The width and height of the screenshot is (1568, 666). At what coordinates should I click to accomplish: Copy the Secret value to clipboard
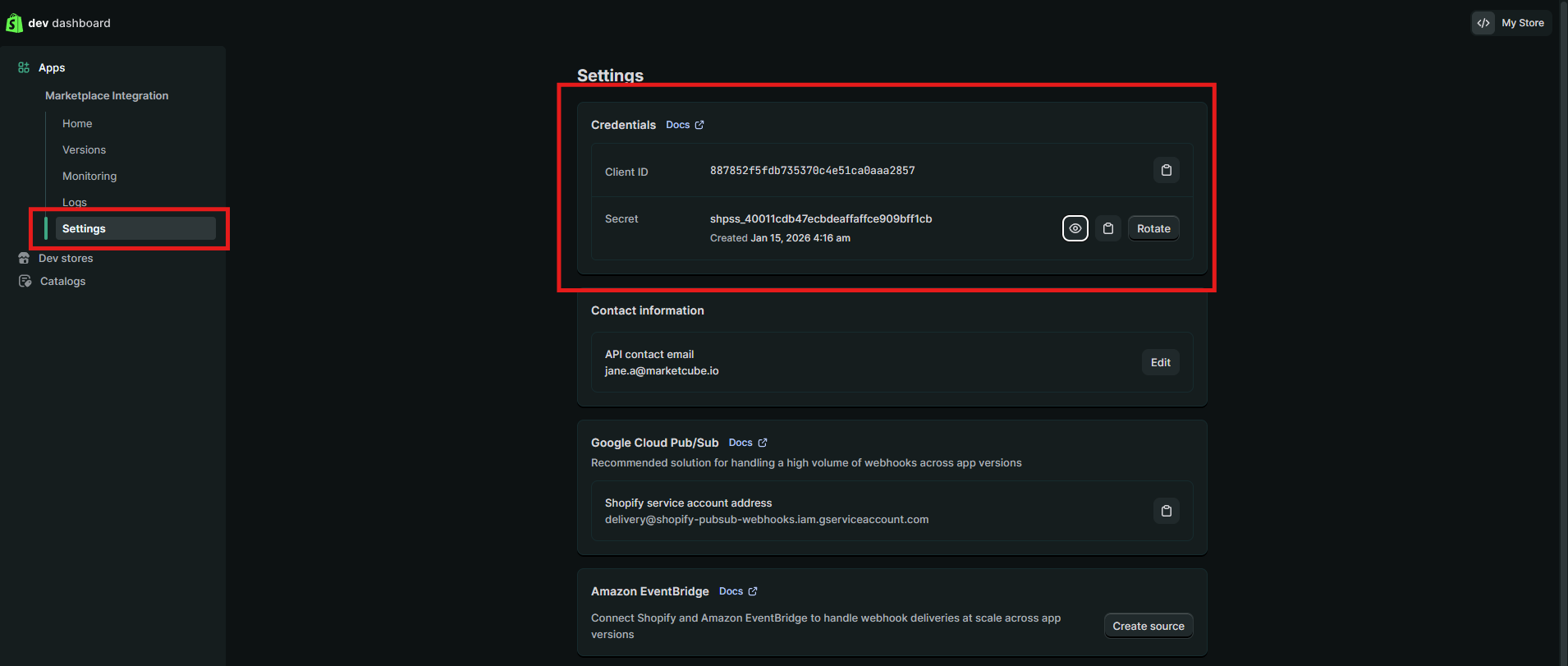[x=1108, y=228]
